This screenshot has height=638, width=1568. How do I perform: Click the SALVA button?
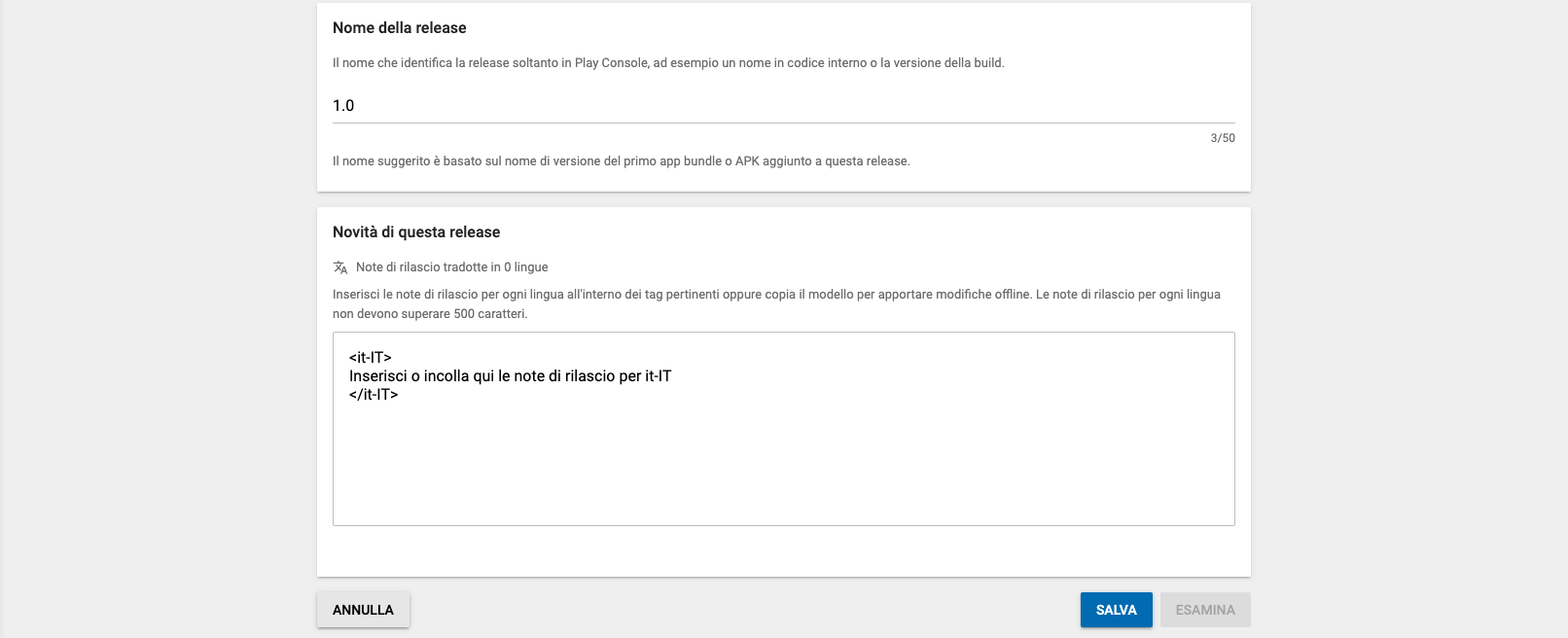click(x=1117, y=610)
